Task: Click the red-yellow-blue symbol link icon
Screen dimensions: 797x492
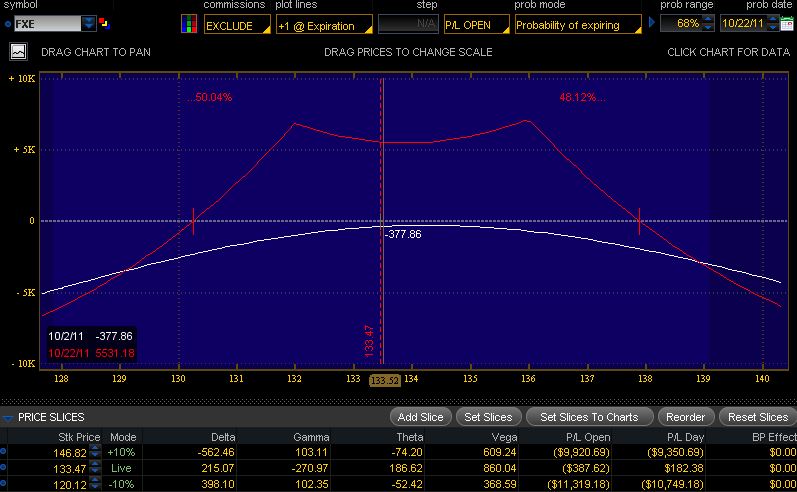Action: coord(104,23)
